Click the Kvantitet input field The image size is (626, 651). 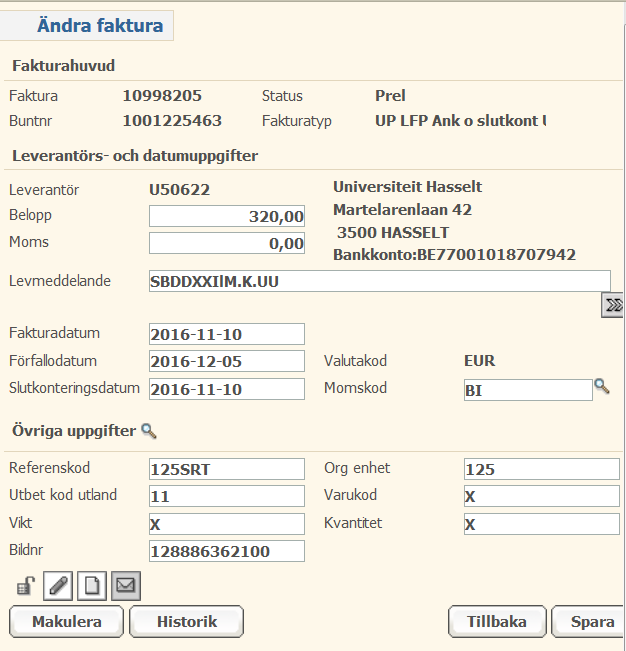(542, 524)
